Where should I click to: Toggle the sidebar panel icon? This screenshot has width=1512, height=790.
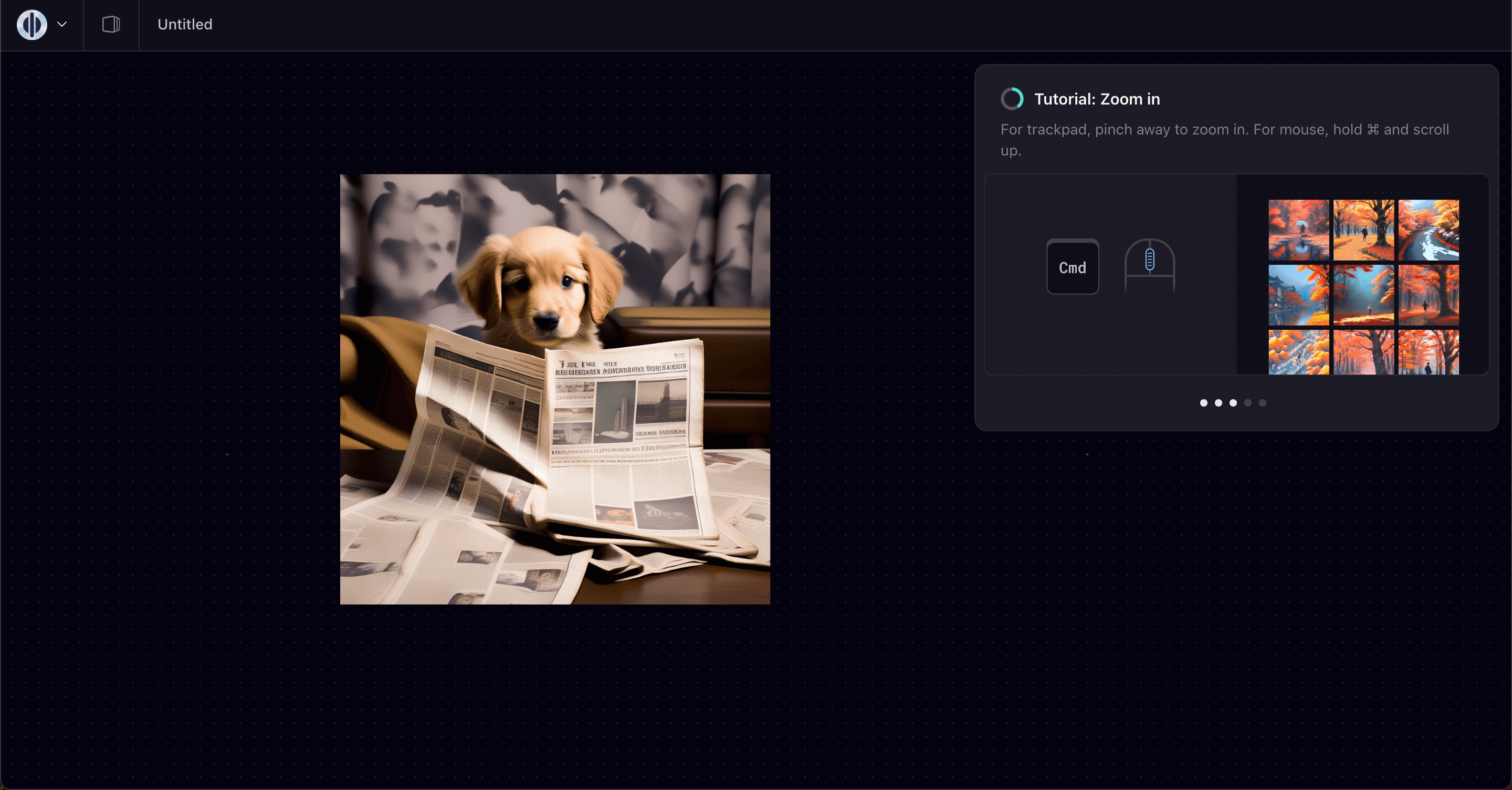(111, 25)
